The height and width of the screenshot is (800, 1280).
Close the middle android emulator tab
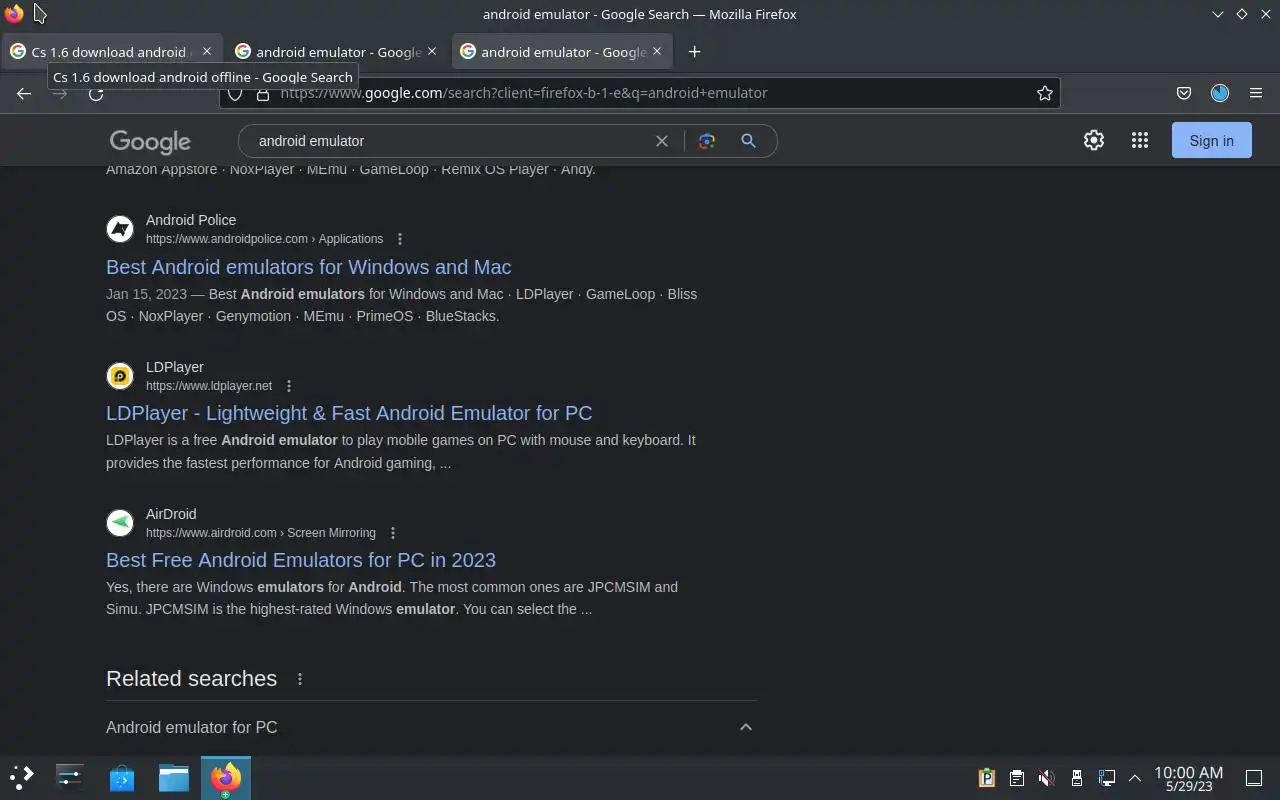[x=432, y=51]
